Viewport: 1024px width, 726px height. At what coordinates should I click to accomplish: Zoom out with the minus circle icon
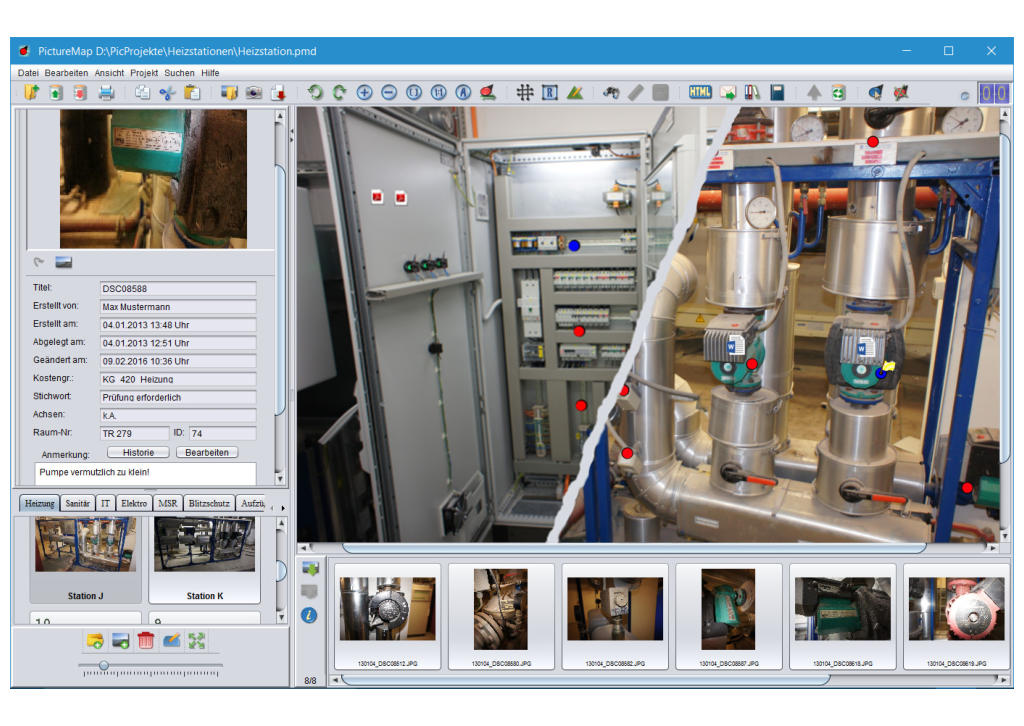pyautogui.click(x=389, y=93)
